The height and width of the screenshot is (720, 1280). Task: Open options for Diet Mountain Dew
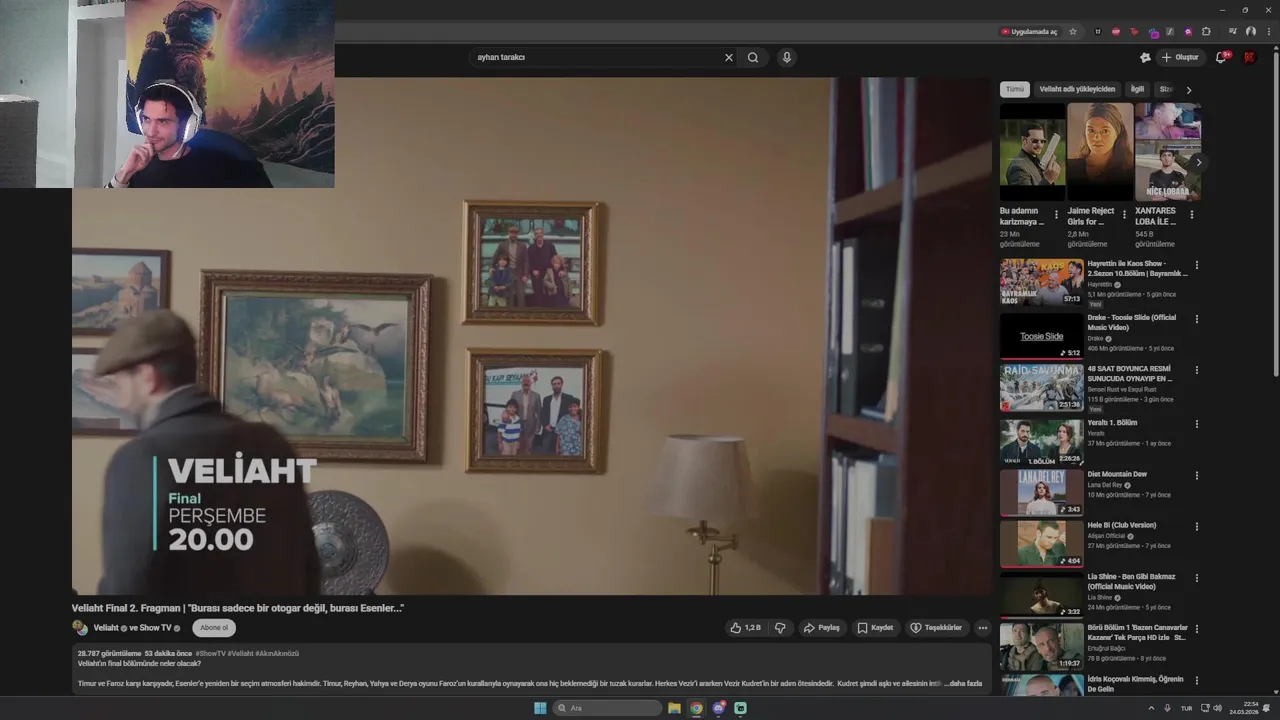pos(1197,475)
